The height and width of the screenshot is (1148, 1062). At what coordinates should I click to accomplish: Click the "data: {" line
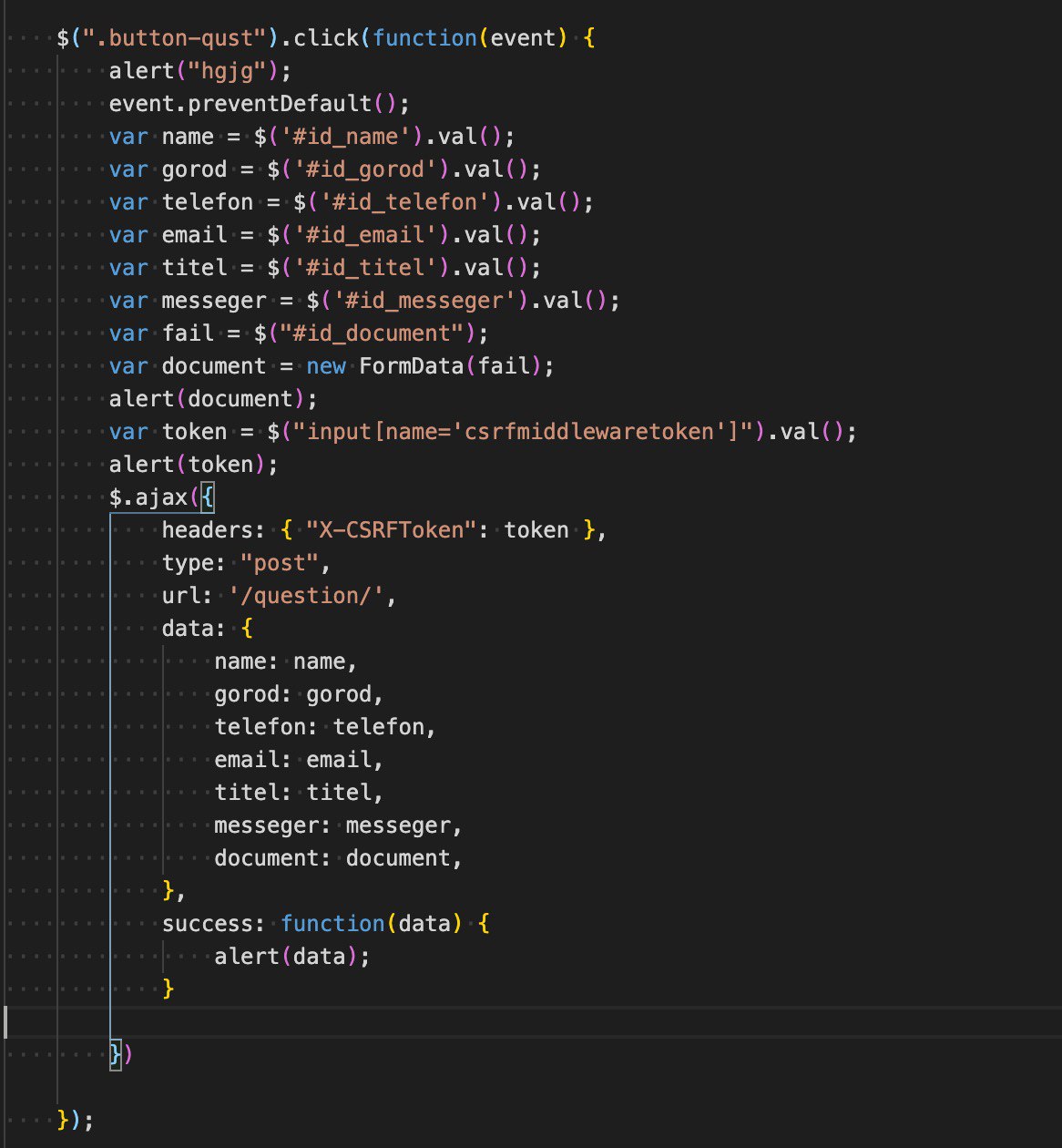pos(208,629)
